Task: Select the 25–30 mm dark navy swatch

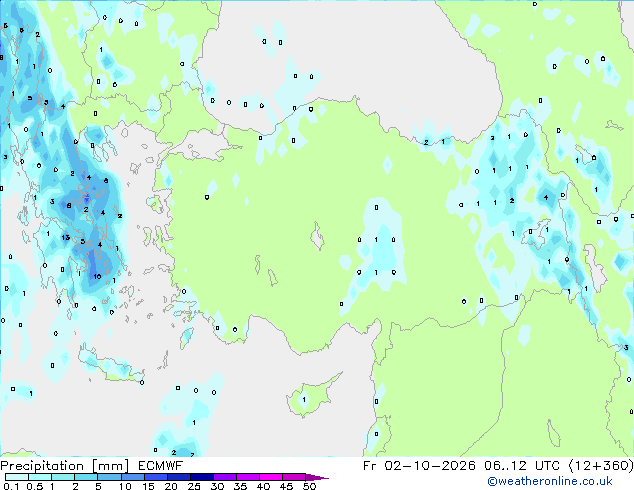Action: (202, 477)
